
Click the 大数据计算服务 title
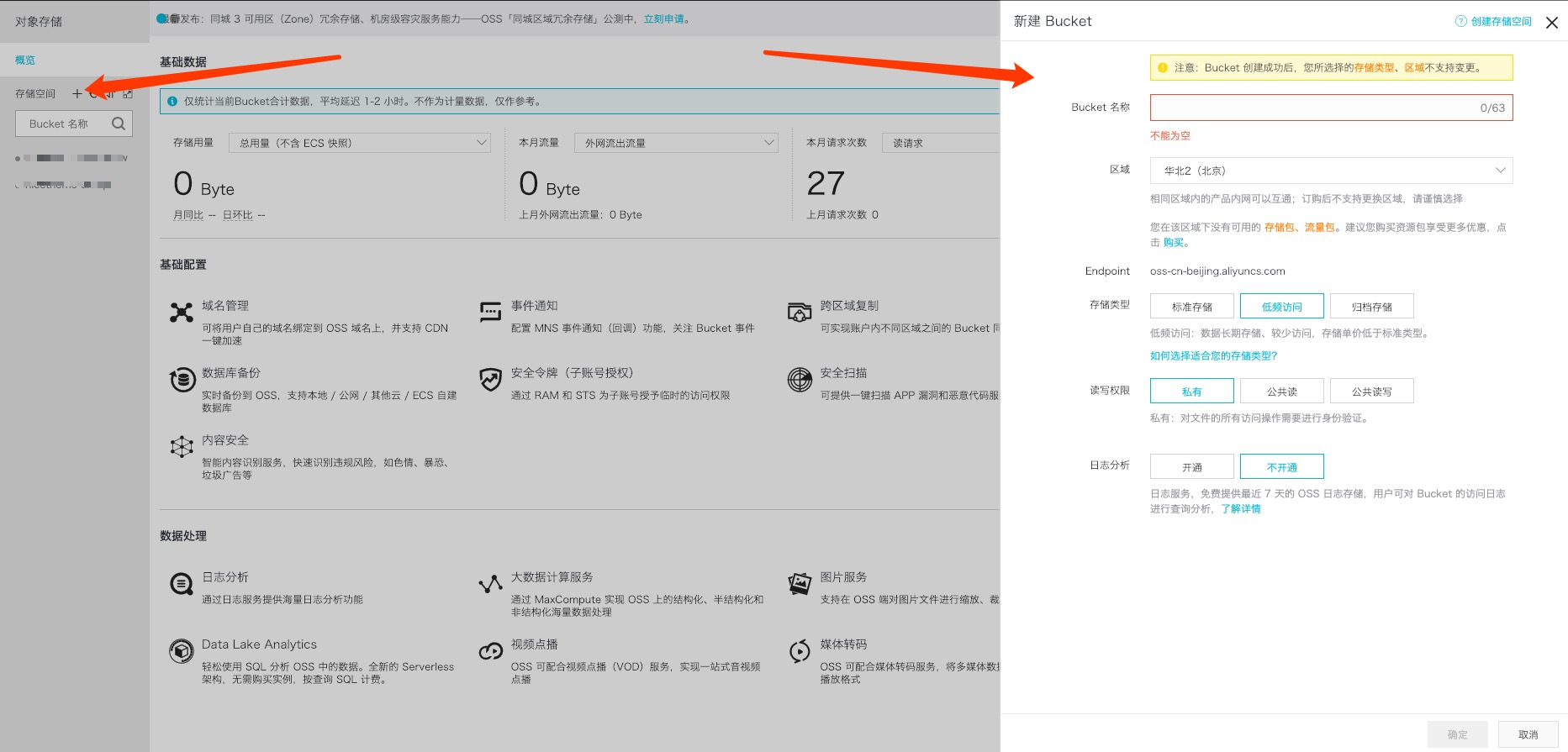(552, 577)
